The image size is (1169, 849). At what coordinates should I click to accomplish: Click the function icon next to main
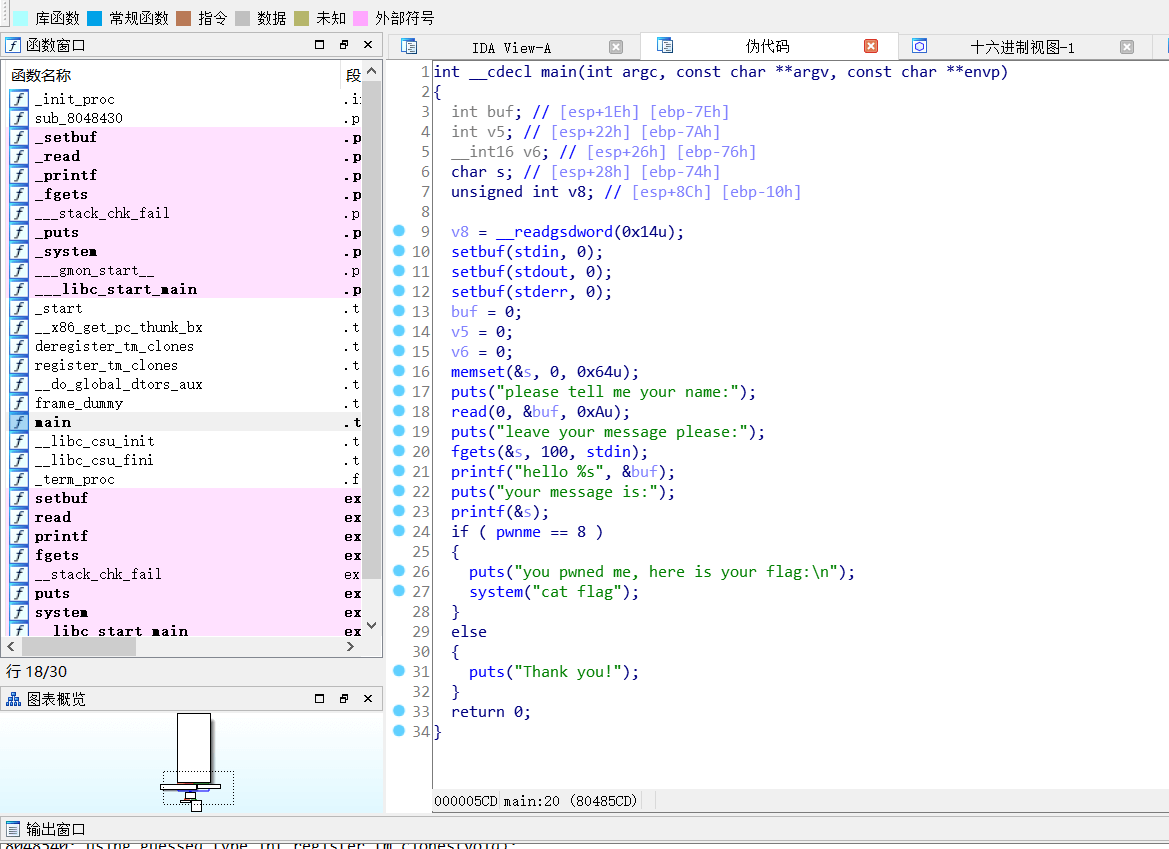[19, 422]
